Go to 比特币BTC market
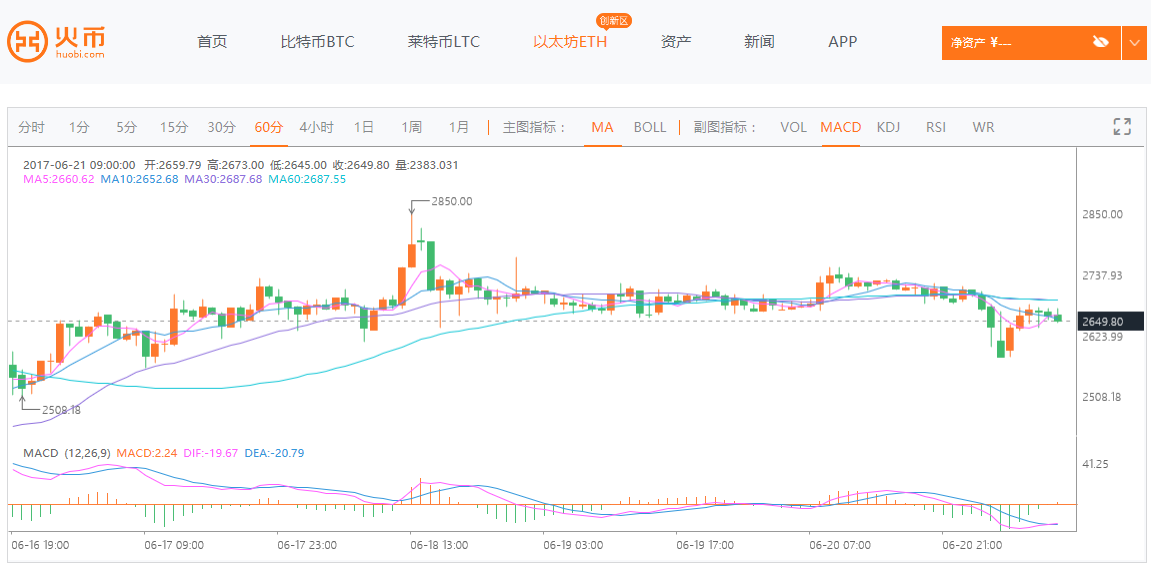The width and height of the screenshot is (1151, 568). coord(317,42)
